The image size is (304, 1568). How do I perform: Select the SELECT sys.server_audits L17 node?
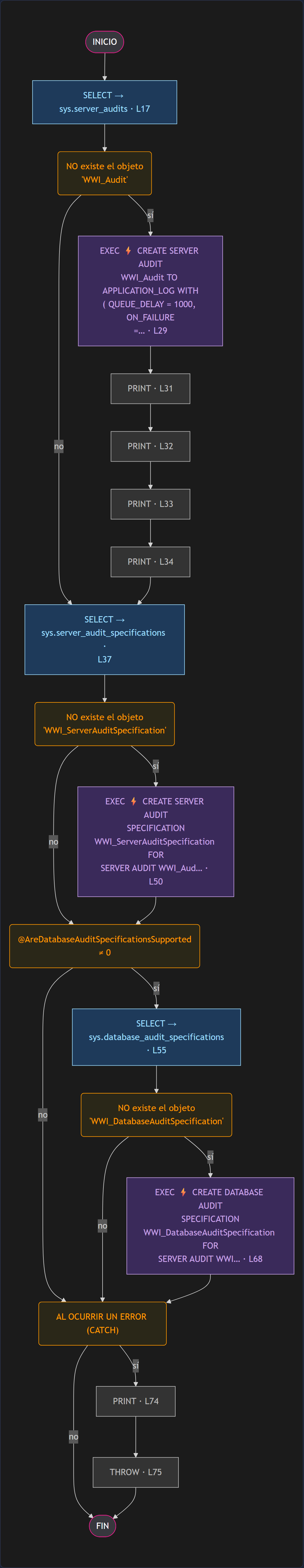[105, 102]
